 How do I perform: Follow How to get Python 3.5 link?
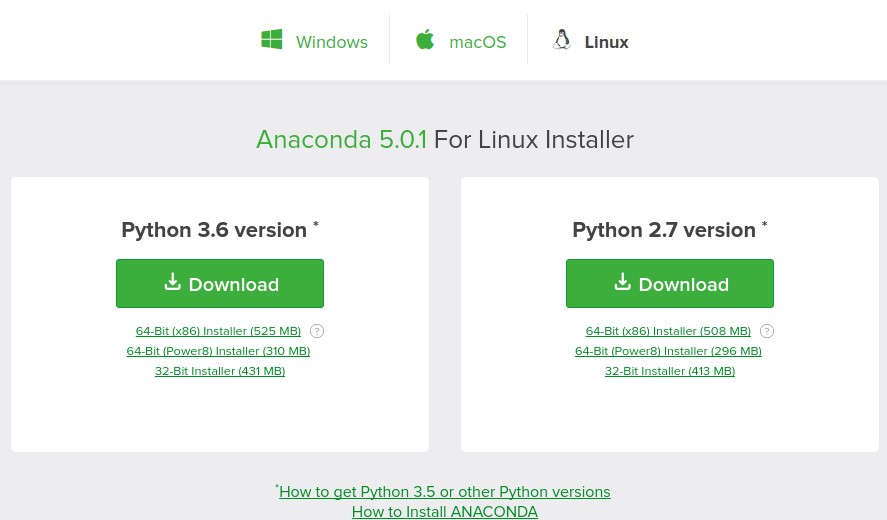[444, 492]
